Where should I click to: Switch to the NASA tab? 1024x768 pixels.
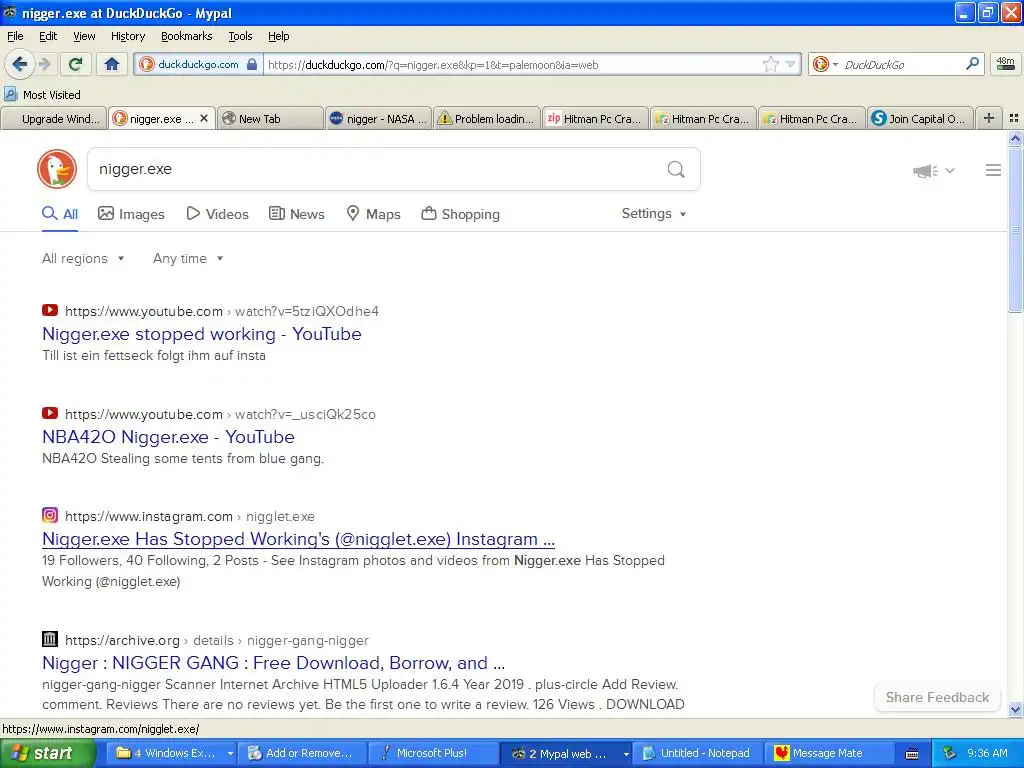(379, 119)
